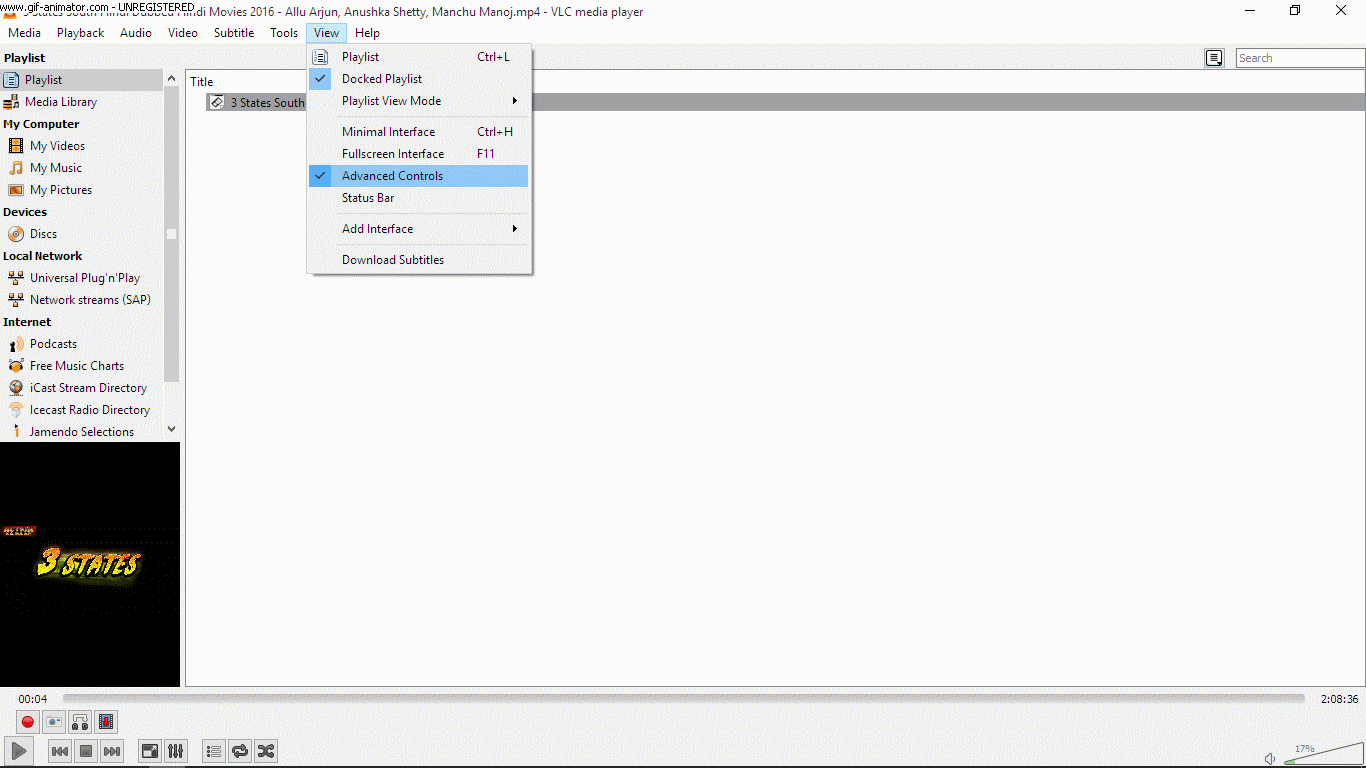Click sidebar scrollbar up arrow
Screen dimensions: 1366x768
[172, 77]
